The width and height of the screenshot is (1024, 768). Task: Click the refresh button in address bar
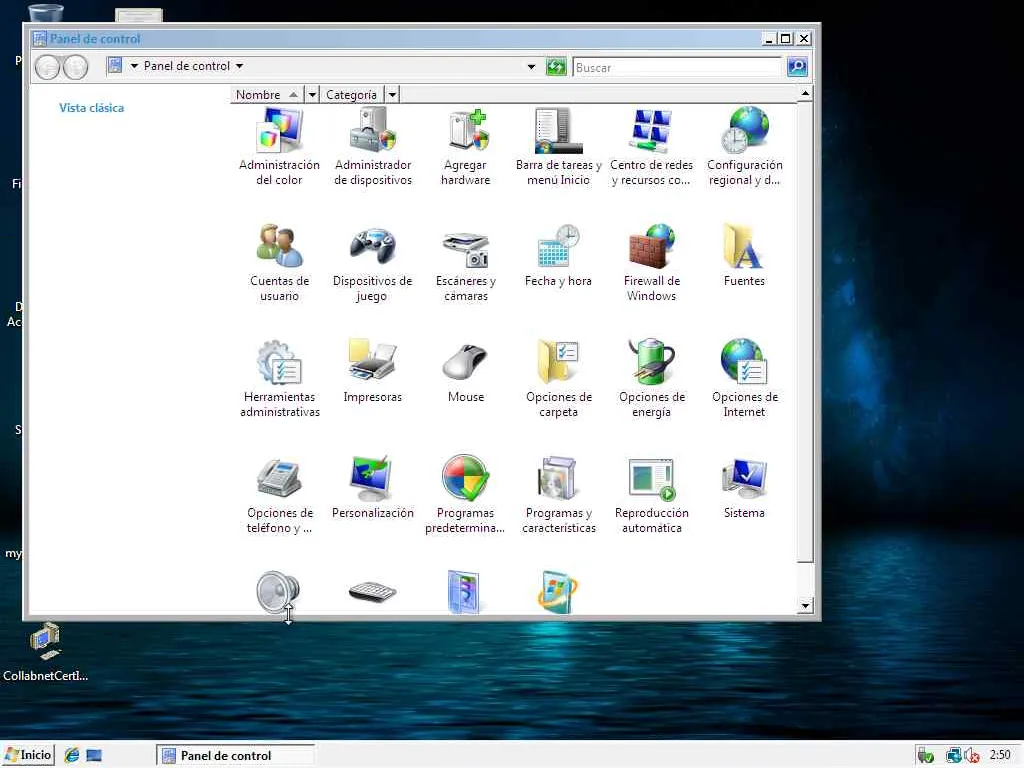click(556, 67)
